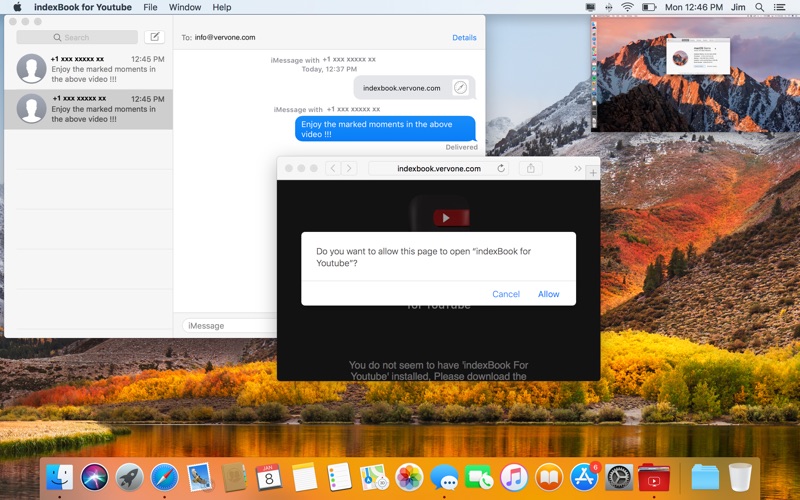The width and height of the screenshot is (800, 500).
Task: Click the blue "Enjoy the marked moments" bubble
Action: 385,129
